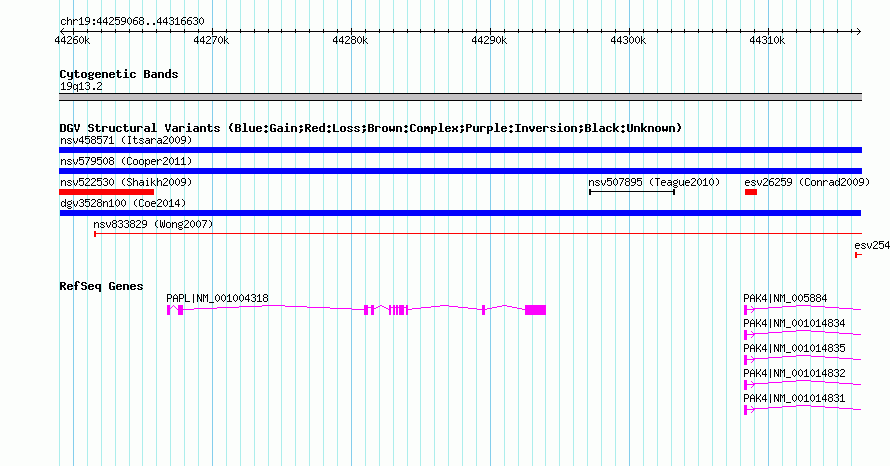Open the nsv522530 (Shaikh2009) variant label

point(126,182)
